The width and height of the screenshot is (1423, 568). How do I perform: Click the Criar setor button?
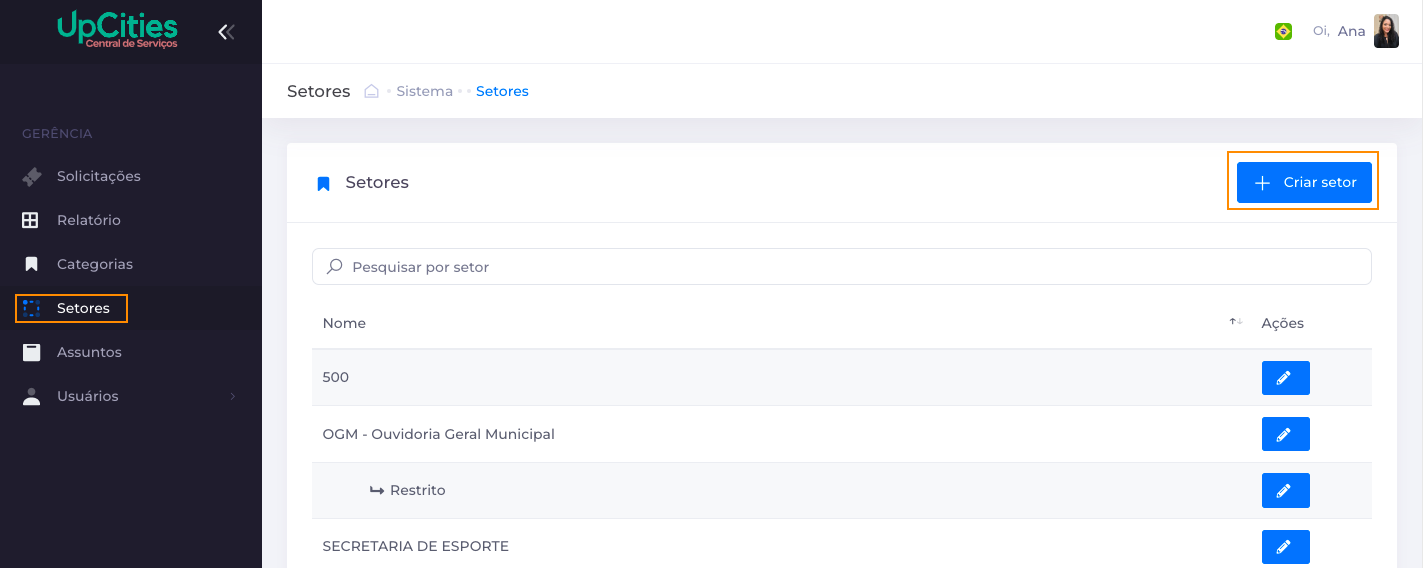coord(1304,183)
